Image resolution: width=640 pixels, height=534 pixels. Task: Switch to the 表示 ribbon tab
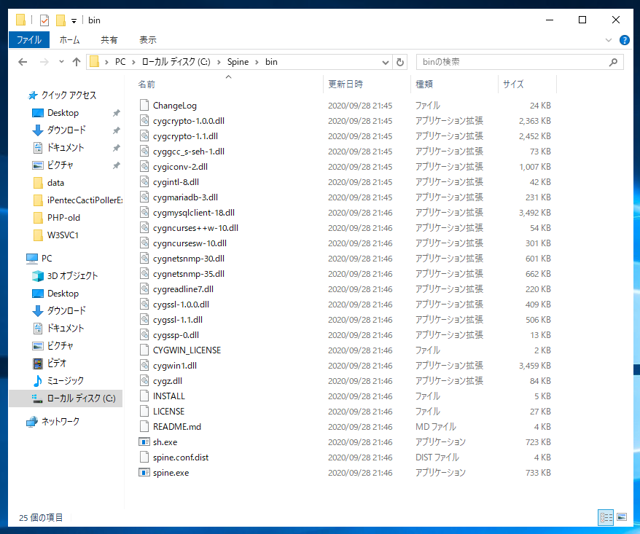(x=148, y=40)
